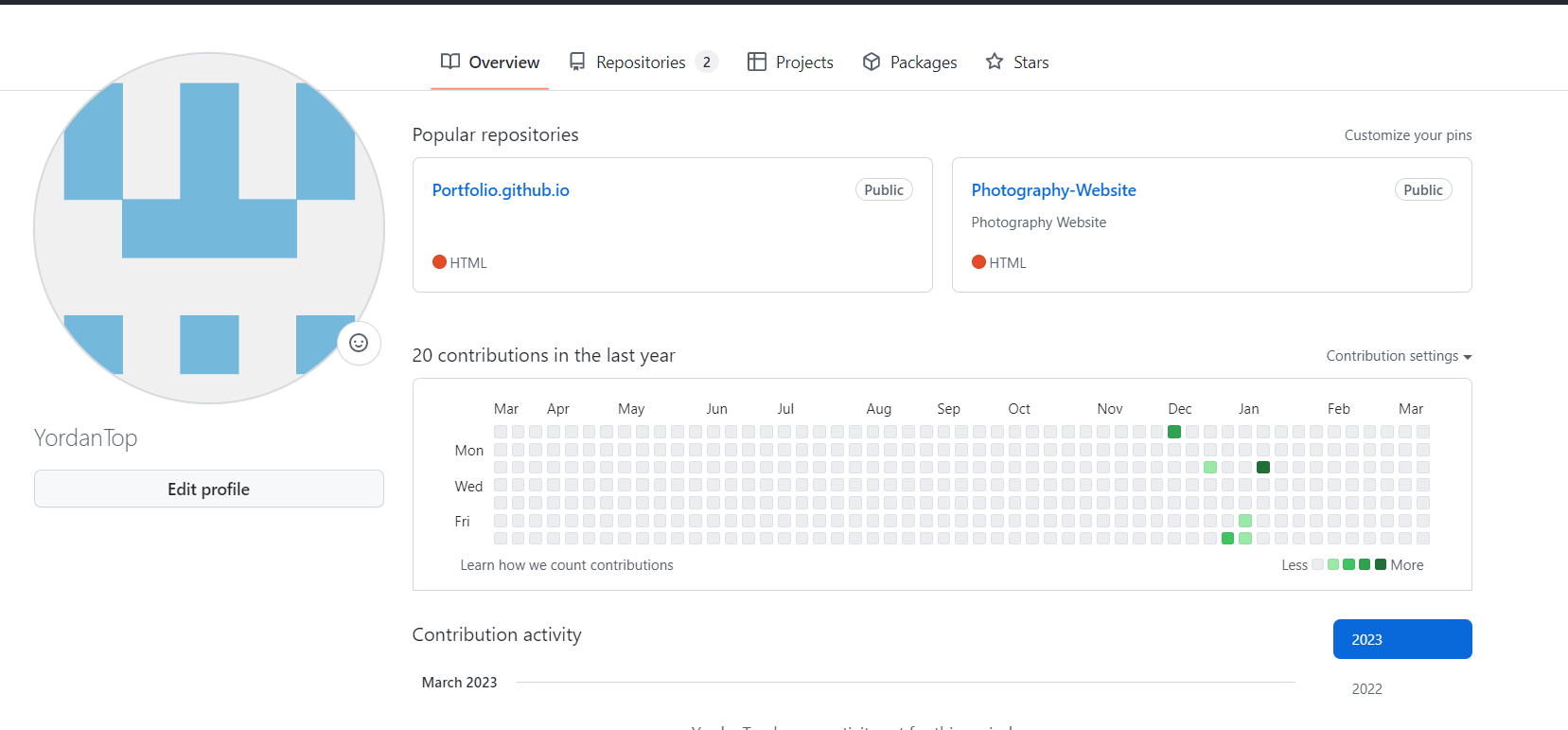Image resolution: width=1568 pixels, height=730 pixels.
Task: Switch to the Packages tab
Action: pos(923,62)
